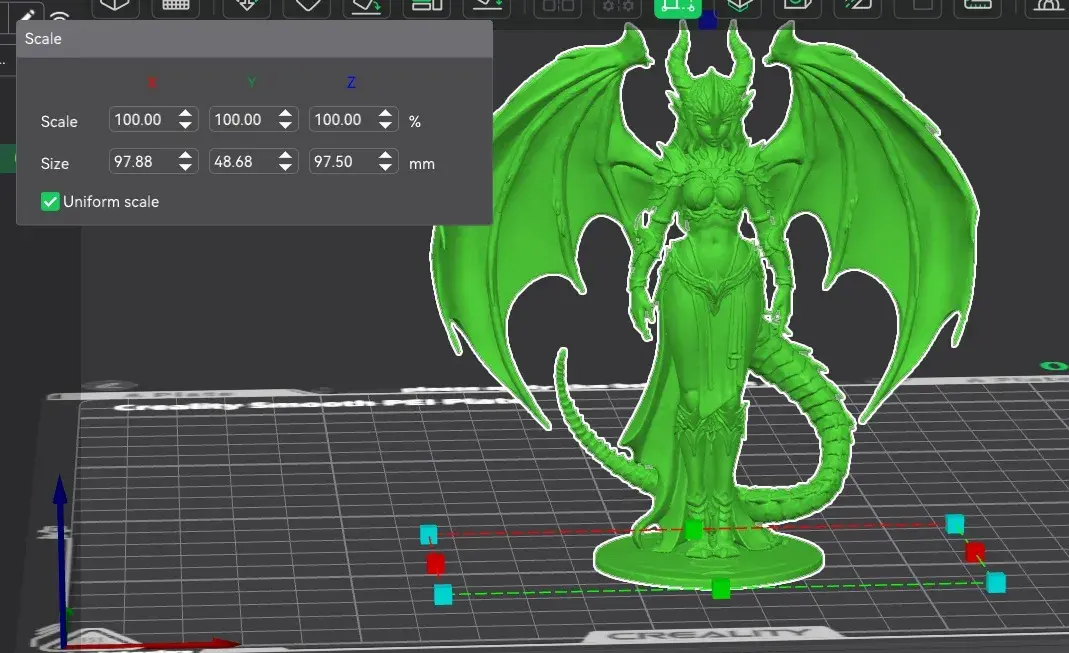Select the active green Scale tool icon

click(678, 7)
